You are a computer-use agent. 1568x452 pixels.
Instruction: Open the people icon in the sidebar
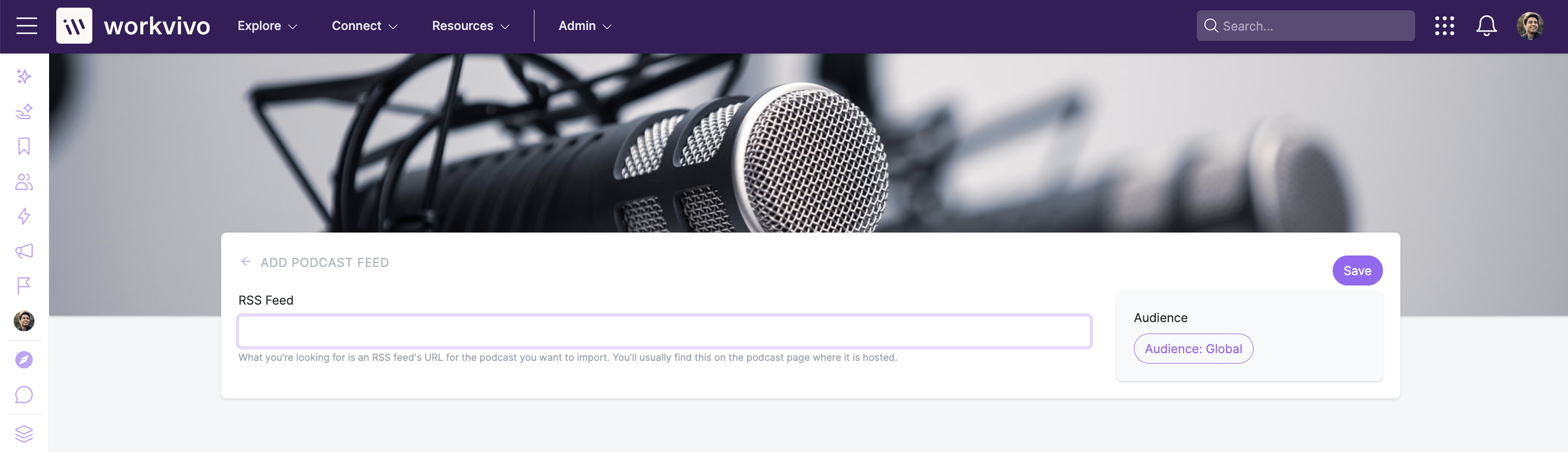pos(23,181)
